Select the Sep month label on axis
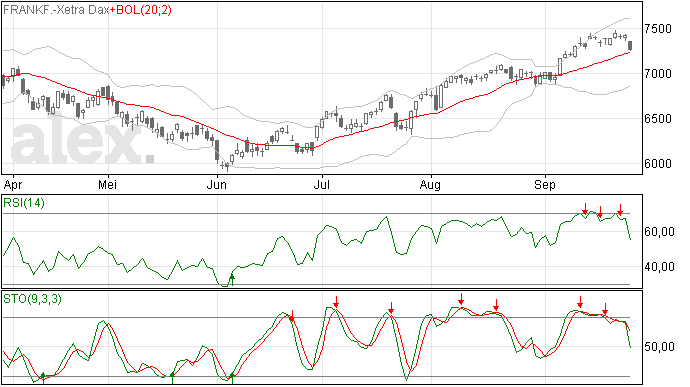This screenshot has height=387, width=690. tap(545, 185)
